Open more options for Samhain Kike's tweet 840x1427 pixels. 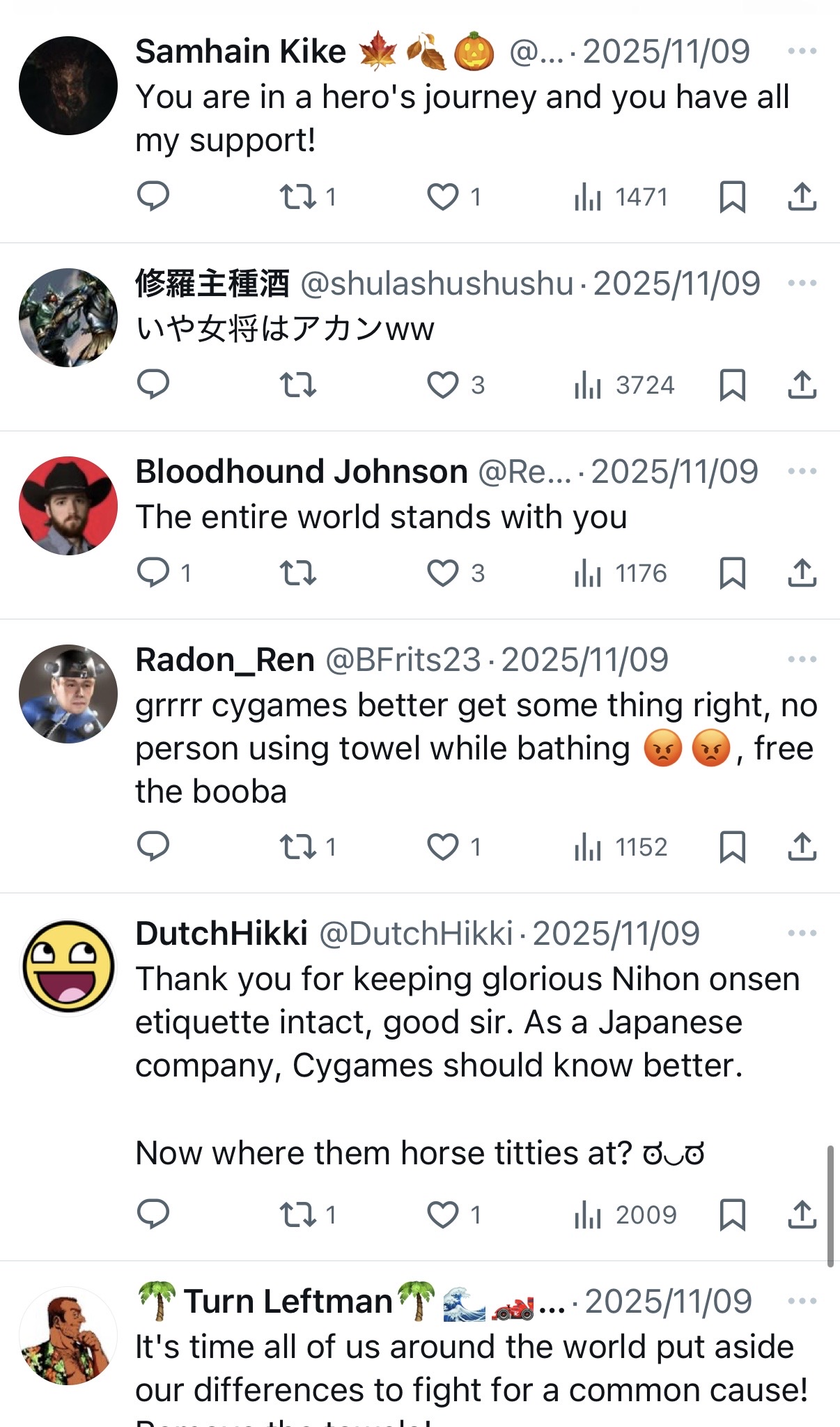802,52
